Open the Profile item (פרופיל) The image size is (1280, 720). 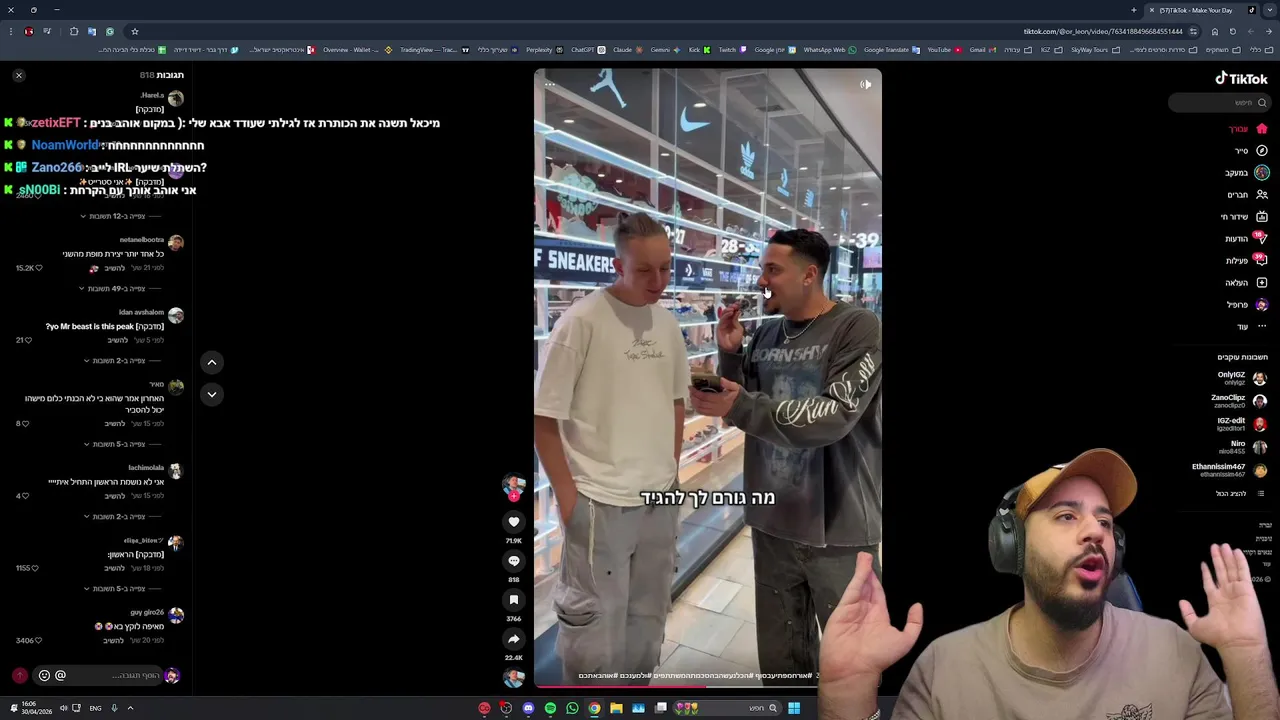pos(1247,305)
